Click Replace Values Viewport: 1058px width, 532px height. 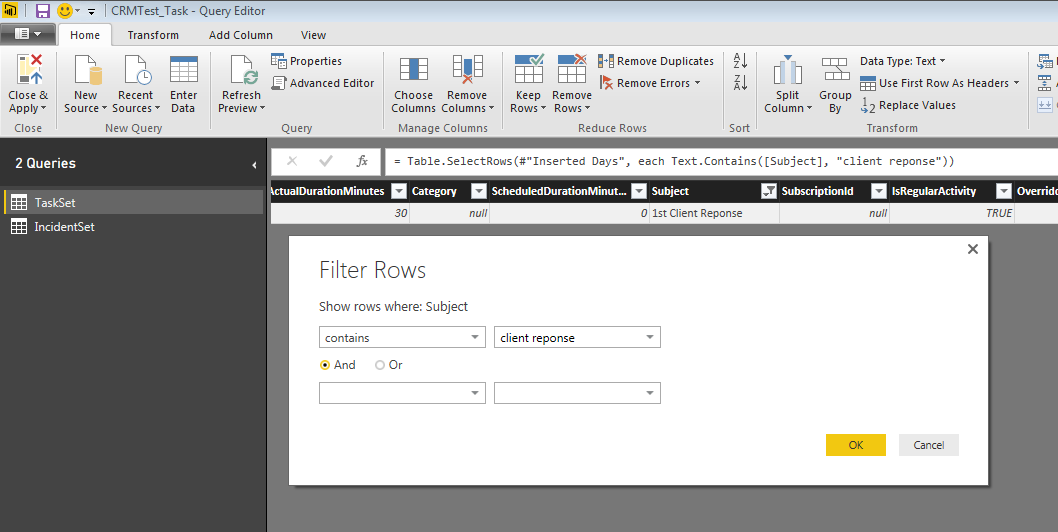[x=908, y=105]
